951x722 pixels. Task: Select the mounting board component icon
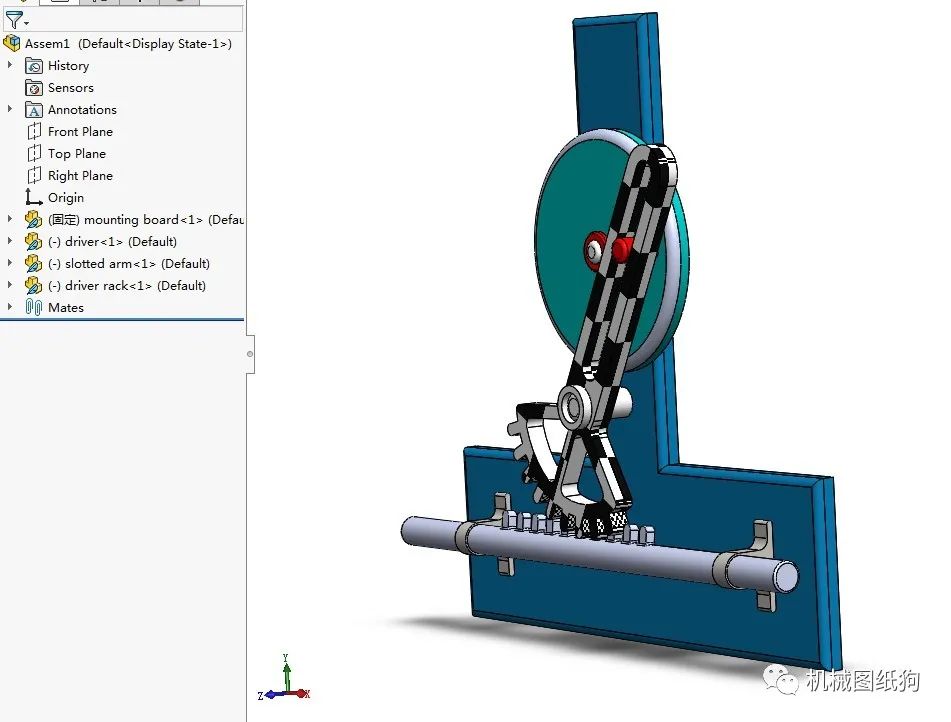coord(33,220)
